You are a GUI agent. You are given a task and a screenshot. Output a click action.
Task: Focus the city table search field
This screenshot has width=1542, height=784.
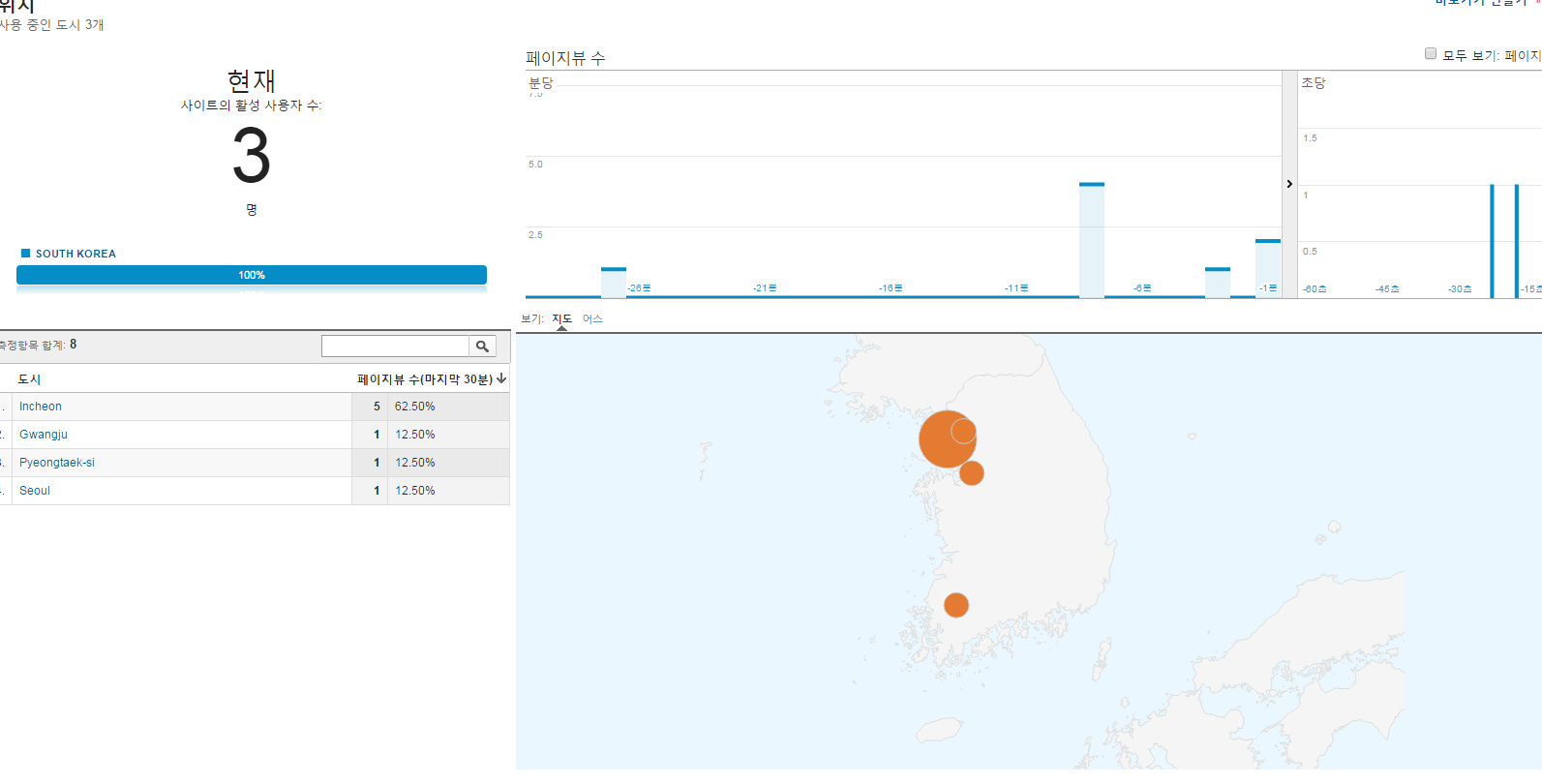[395, 347]
